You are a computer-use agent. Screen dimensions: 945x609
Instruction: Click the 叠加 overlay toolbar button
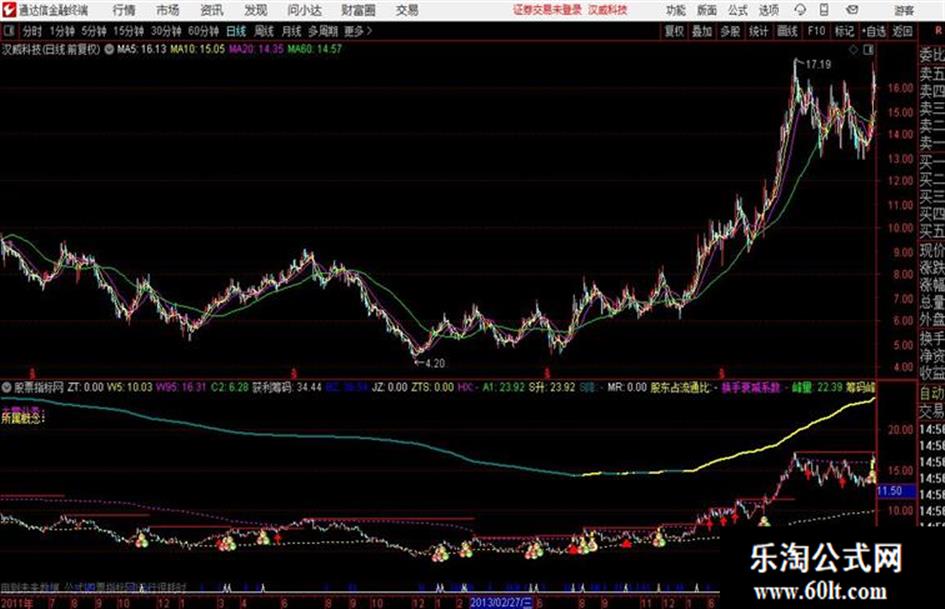pyautogui.click(x=702, y=31)
